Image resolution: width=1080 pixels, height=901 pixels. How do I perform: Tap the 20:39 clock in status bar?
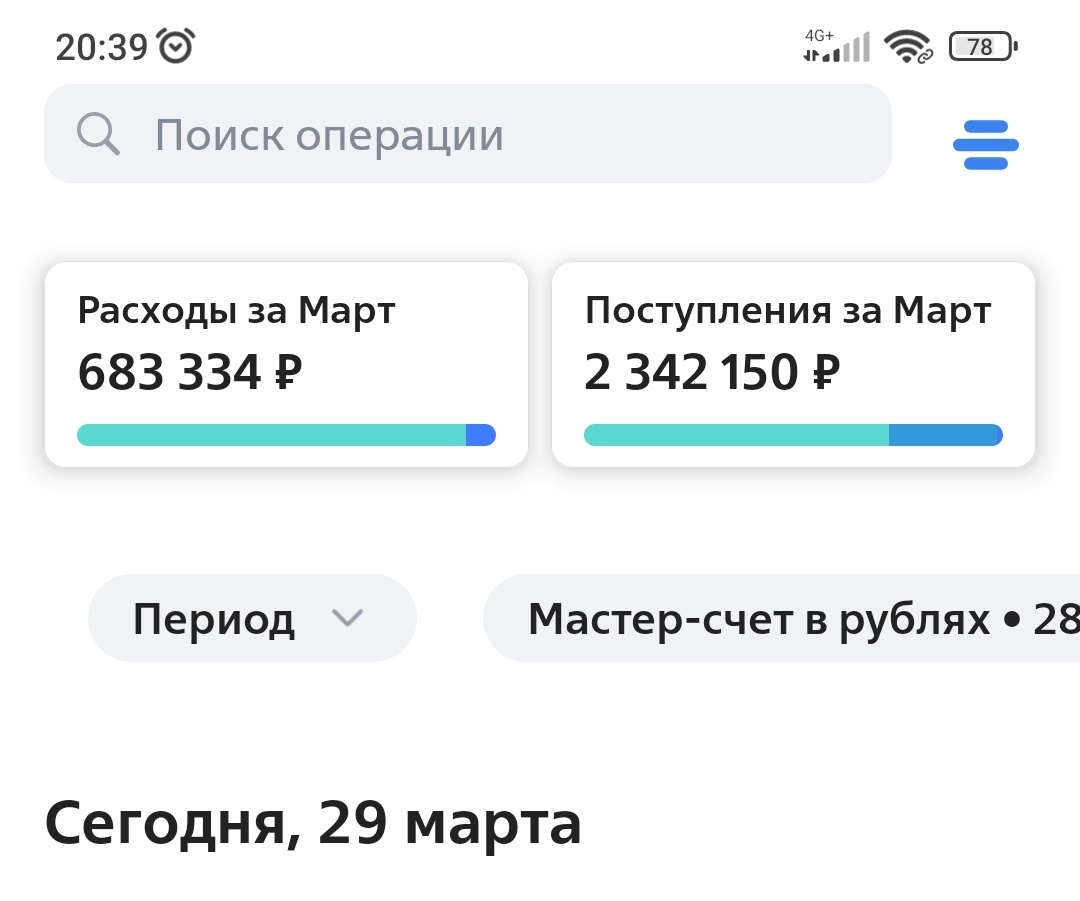click(101, 47)
